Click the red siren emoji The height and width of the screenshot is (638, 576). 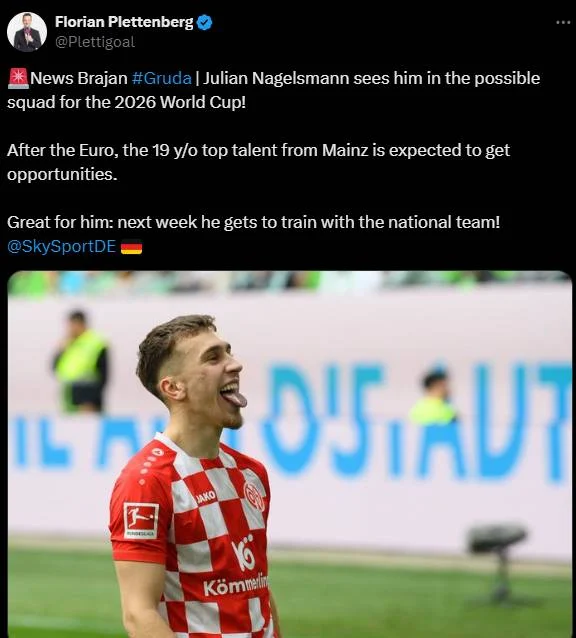pos(18,78)
